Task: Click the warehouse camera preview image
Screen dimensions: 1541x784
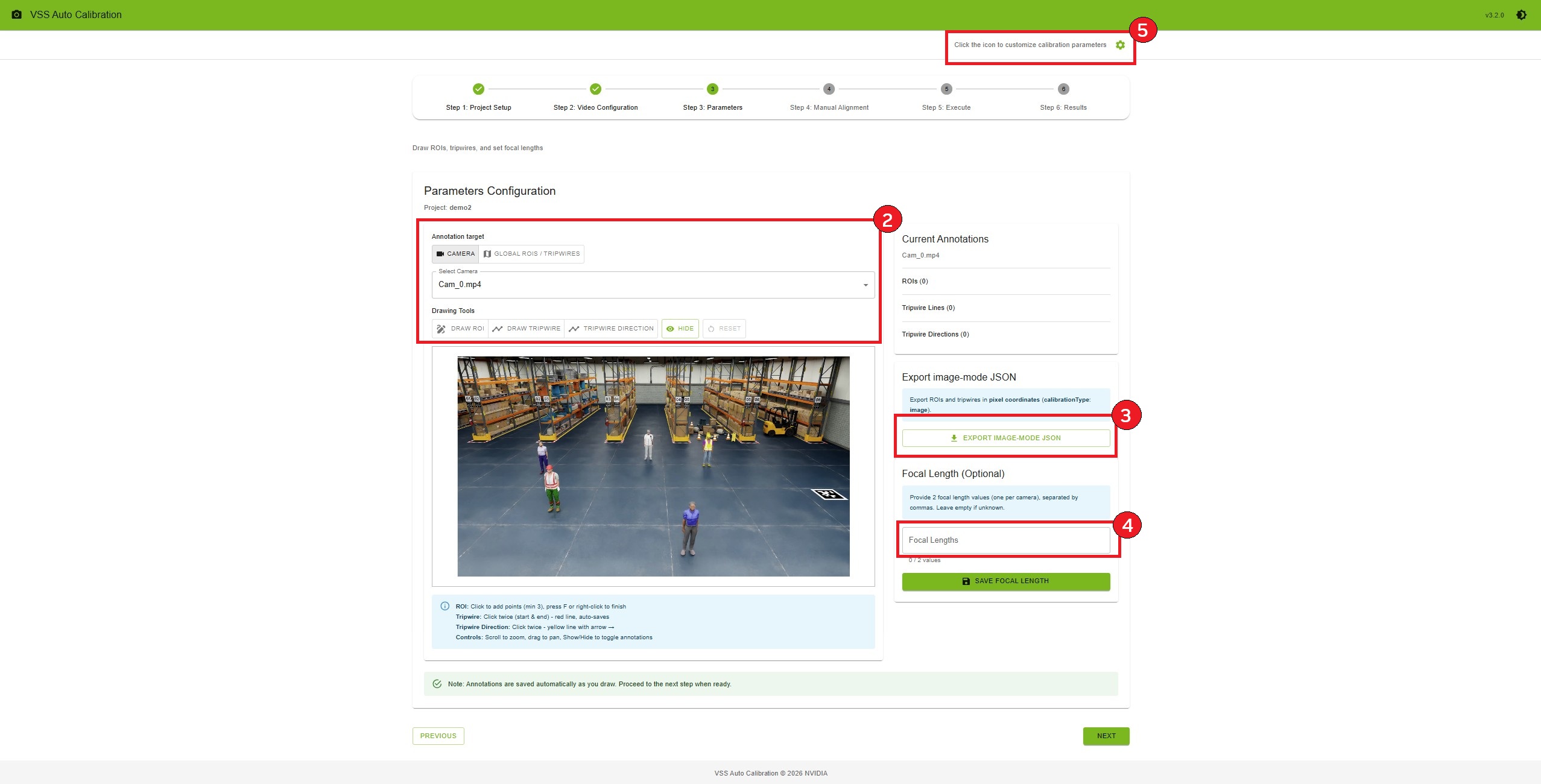Action: (x=653, y=466)
